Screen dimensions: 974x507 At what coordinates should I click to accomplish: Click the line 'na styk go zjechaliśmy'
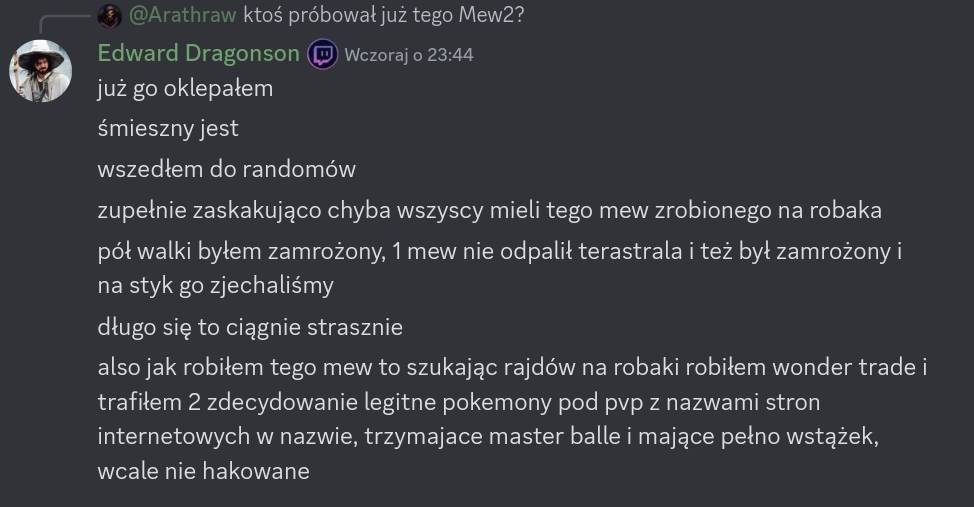216,286
